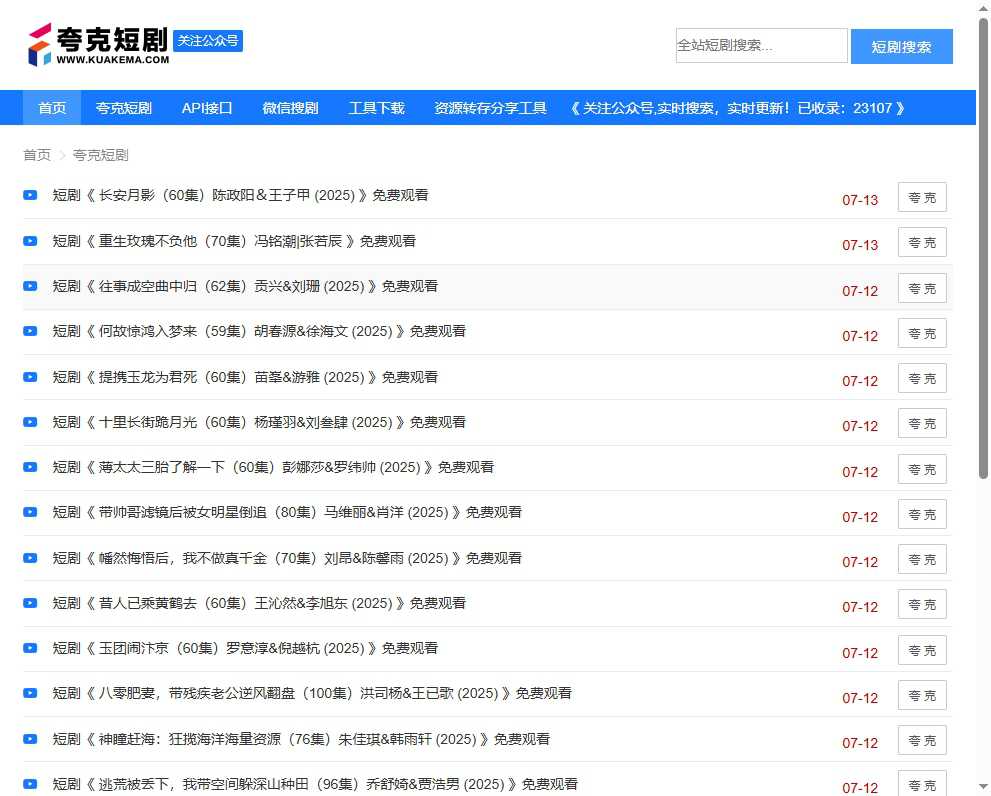991x796 pixels.
Task: Click the video icon next to 薄太太三胎了解一下
Action: (x=29, y=467)
